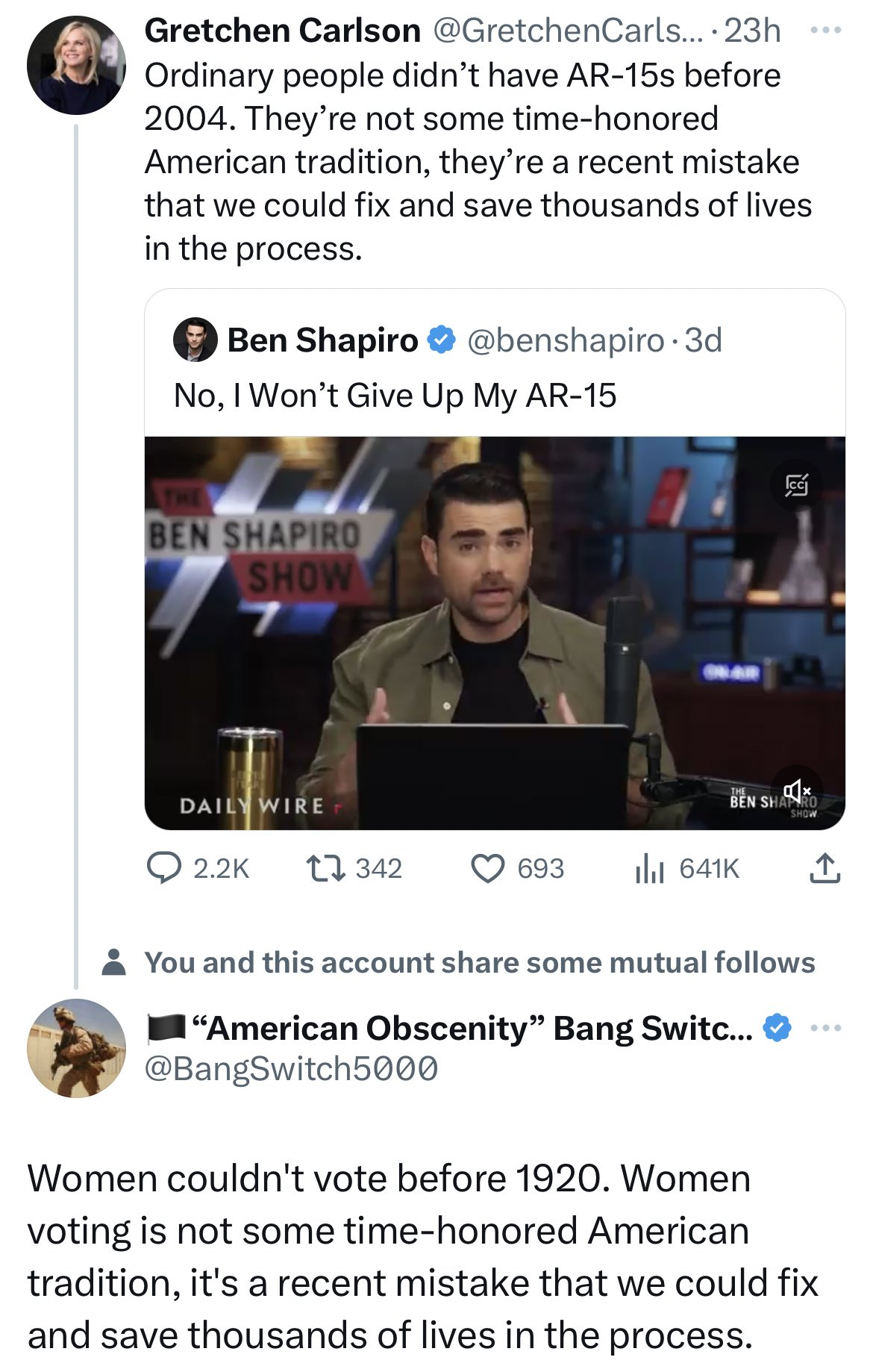
Task: Click Ben Shapiro's blue verified badge
Action: [442, 340]
